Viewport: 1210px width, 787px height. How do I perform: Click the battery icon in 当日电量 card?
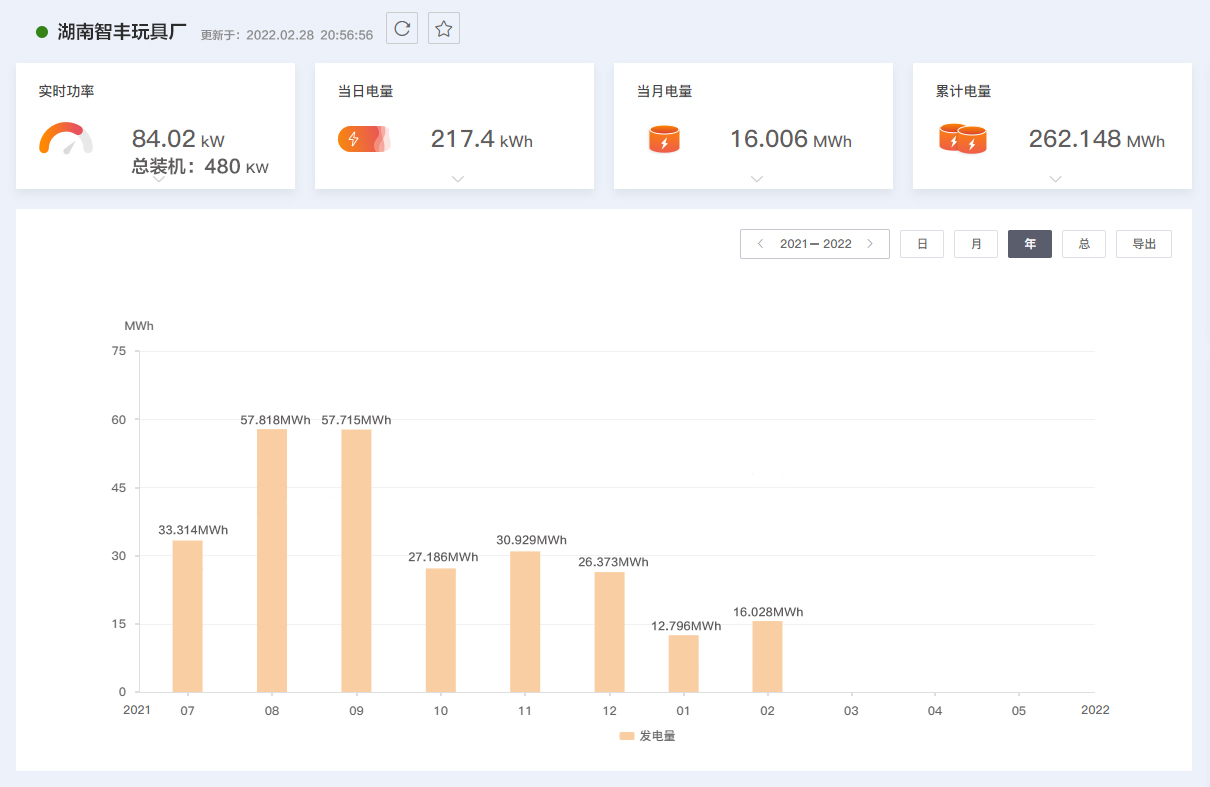click(364, 140)
